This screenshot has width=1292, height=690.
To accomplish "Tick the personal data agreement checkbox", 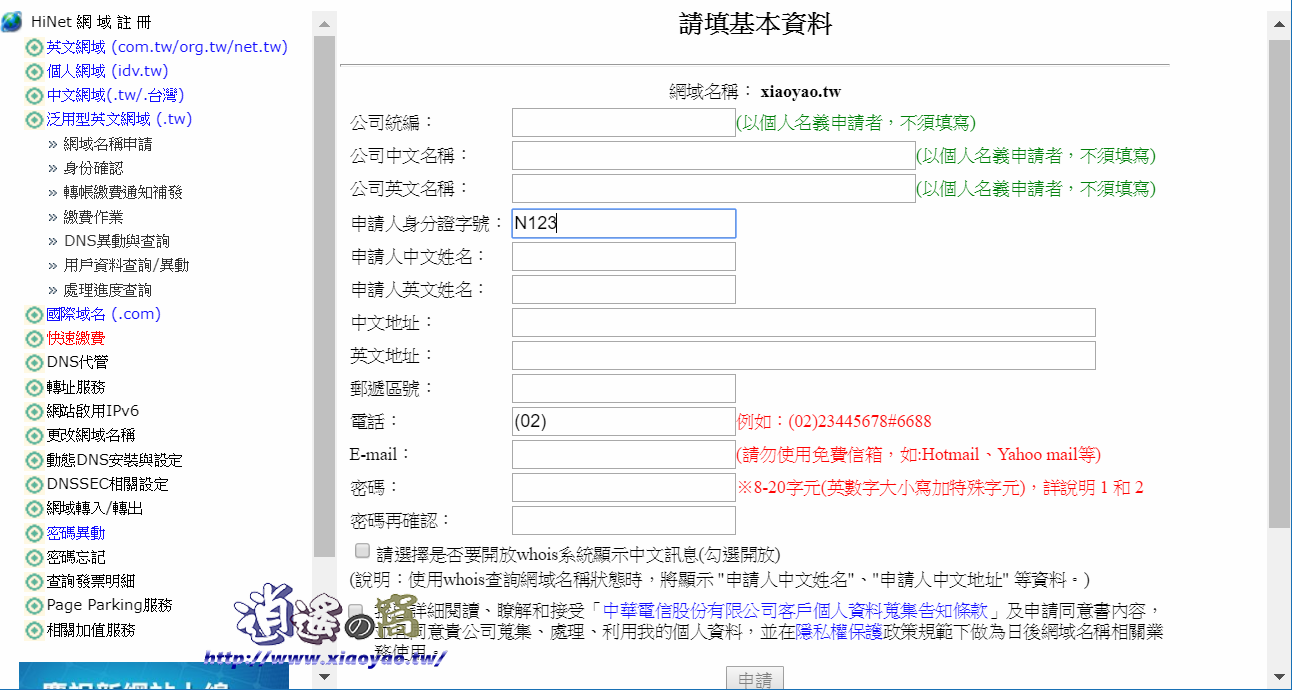I will coord(356,610).
